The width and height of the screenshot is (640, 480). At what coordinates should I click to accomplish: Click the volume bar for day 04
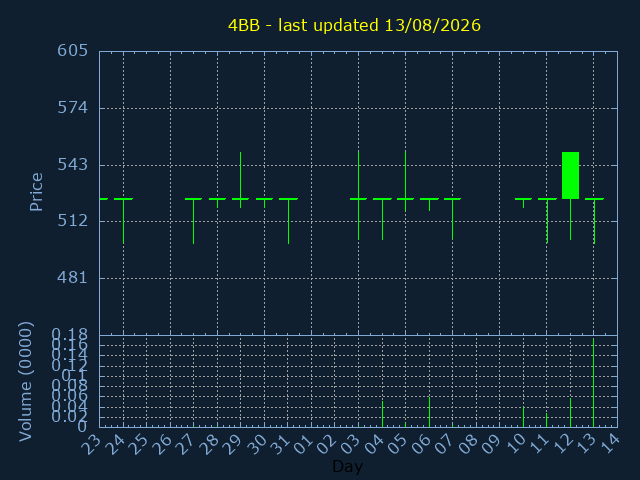pos(382,414)
